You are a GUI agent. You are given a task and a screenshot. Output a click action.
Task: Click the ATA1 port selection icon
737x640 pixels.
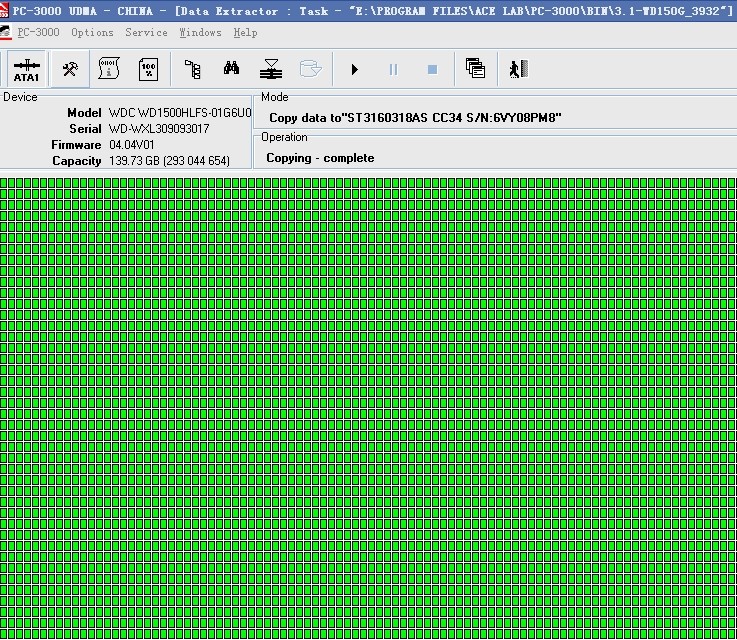coord(26,69)
